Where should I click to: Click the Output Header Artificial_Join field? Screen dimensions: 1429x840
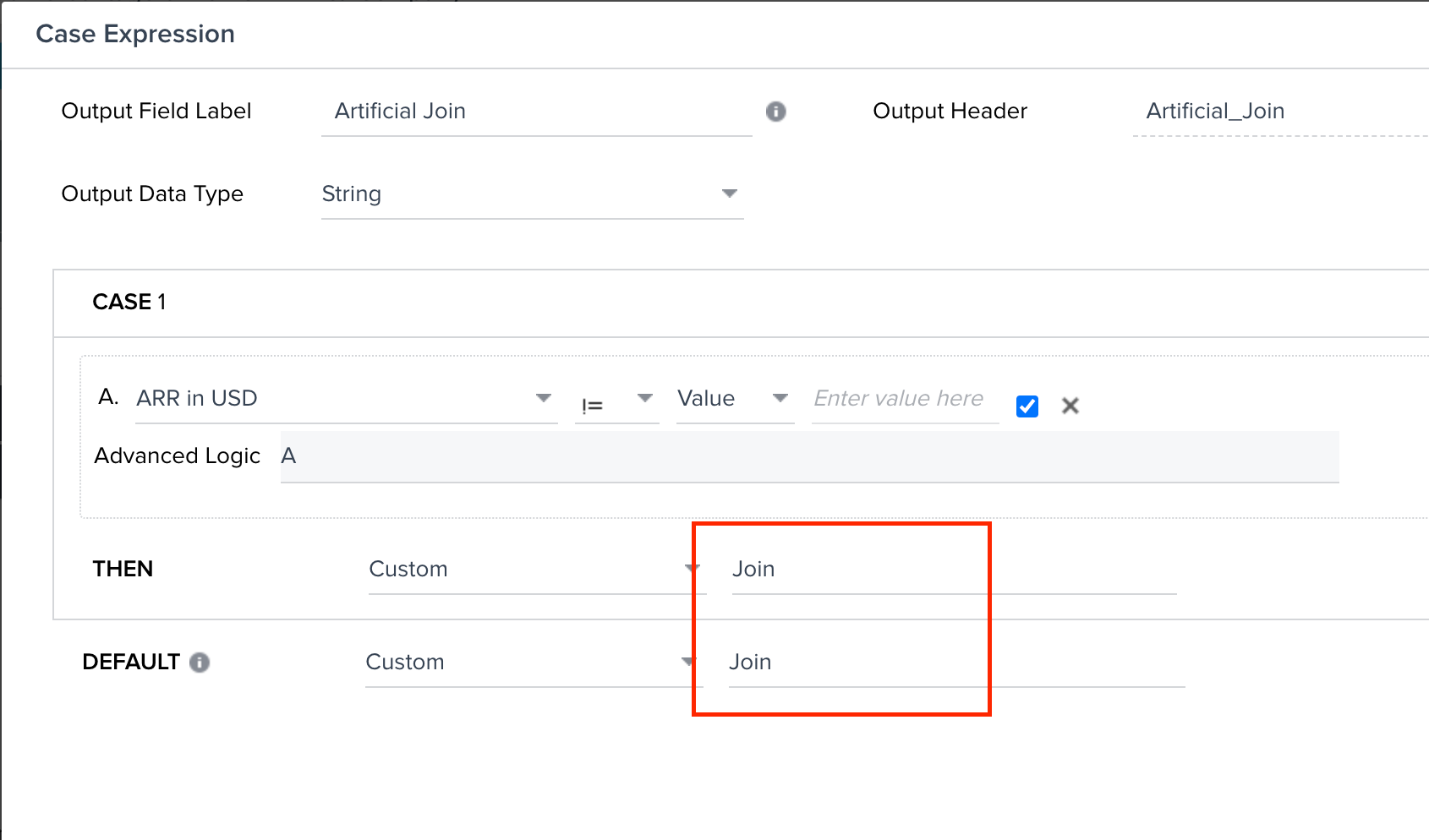click(1280, 112)
